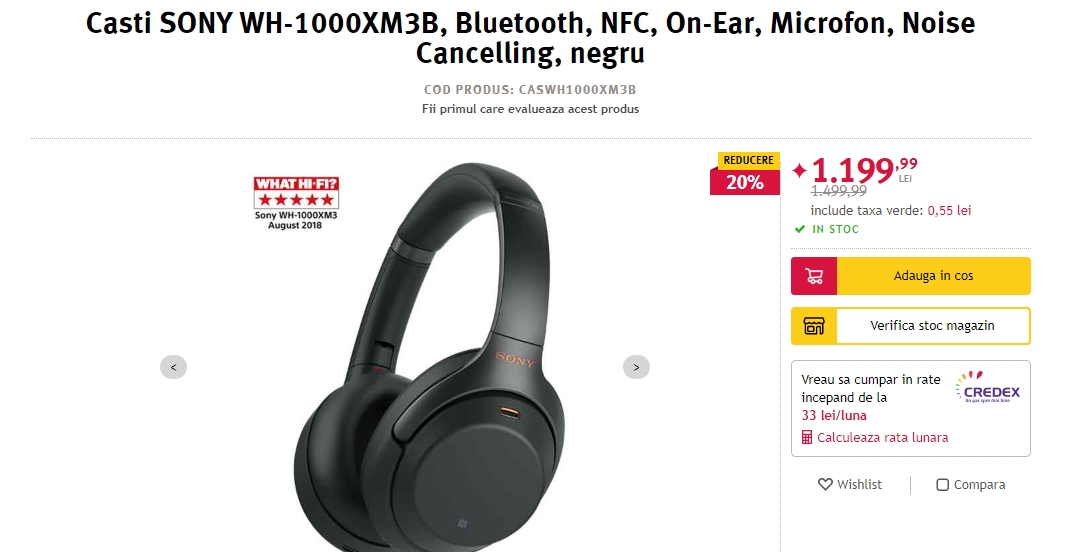This screenshot has width=1091, height=552.
Task: Show the previous product image
Action: click(173, 367)
